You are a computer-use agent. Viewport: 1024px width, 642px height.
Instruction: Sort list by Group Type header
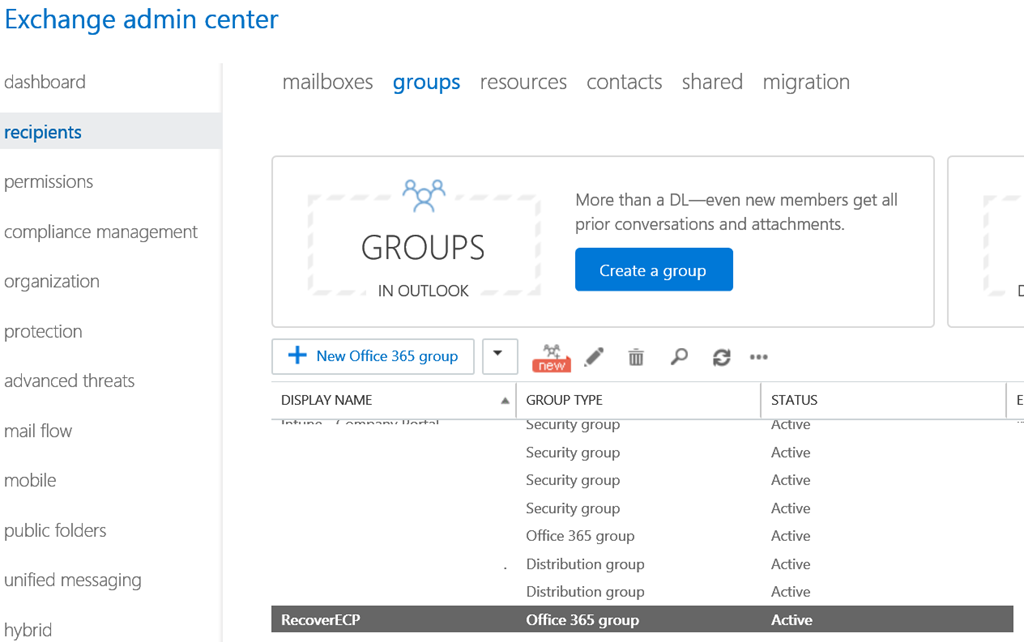(564, 400)
